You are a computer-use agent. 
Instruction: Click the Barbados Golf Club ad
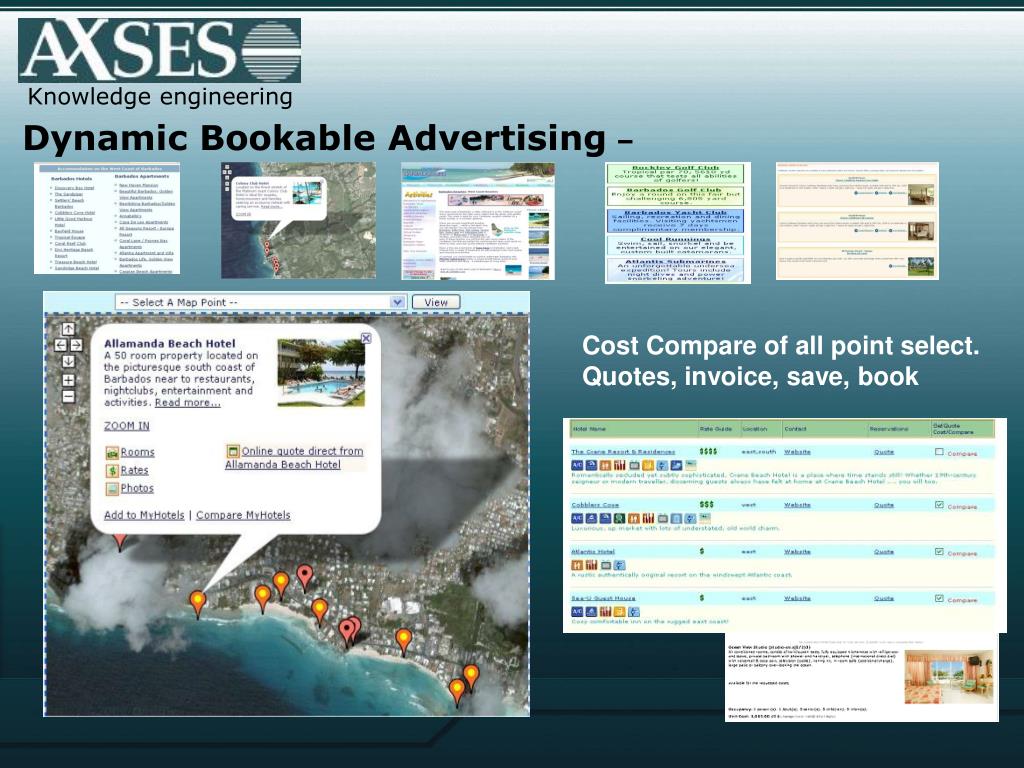point(675,197)
